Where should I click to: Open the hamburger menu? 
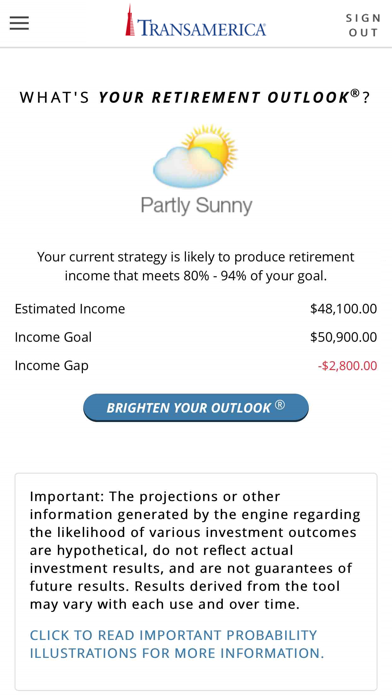(x=19, y=23)
